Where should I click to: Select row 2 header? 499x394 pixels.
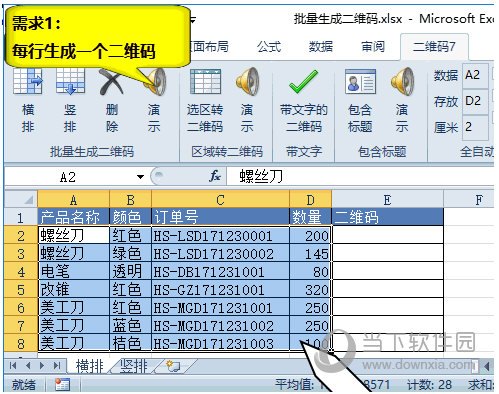21,236
